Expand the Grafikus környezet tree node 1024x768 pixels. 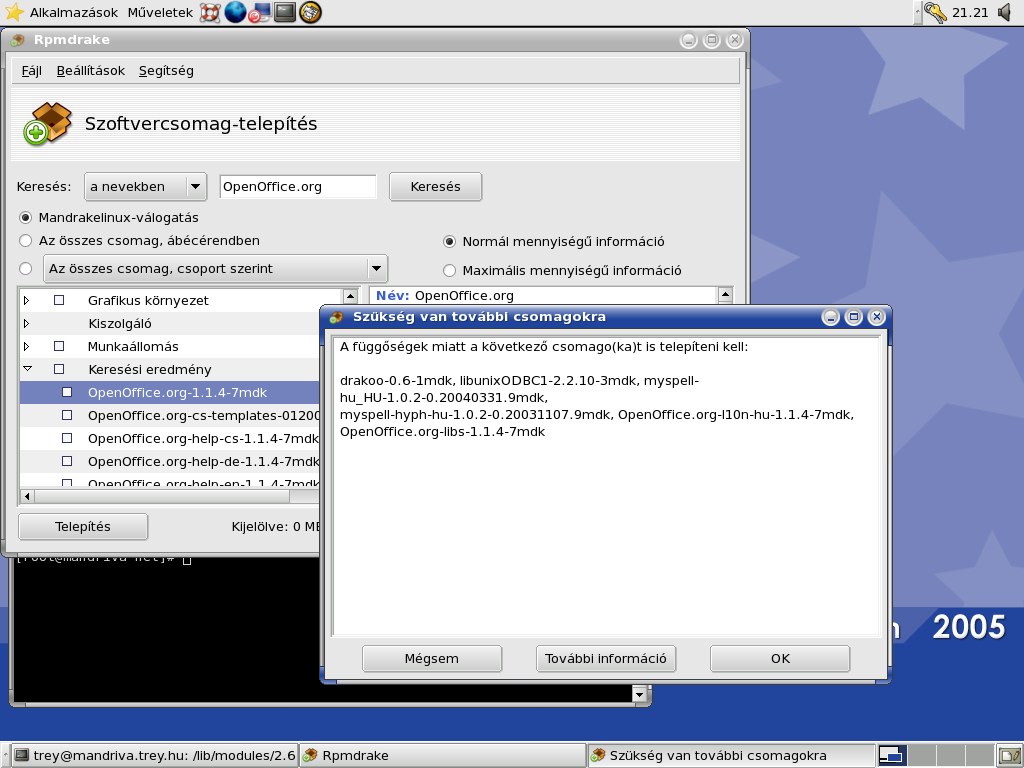click(x=27, y=300)
